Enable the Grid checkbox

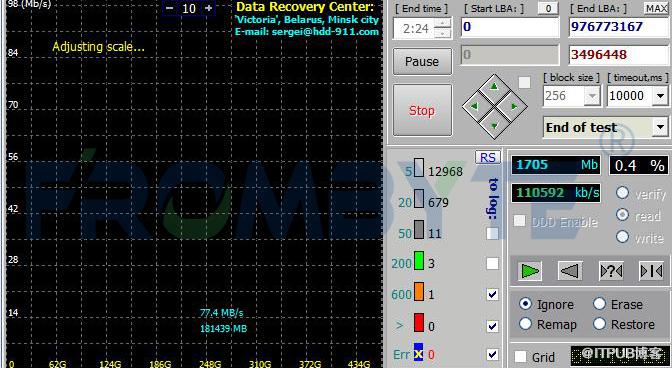(520, 356)
